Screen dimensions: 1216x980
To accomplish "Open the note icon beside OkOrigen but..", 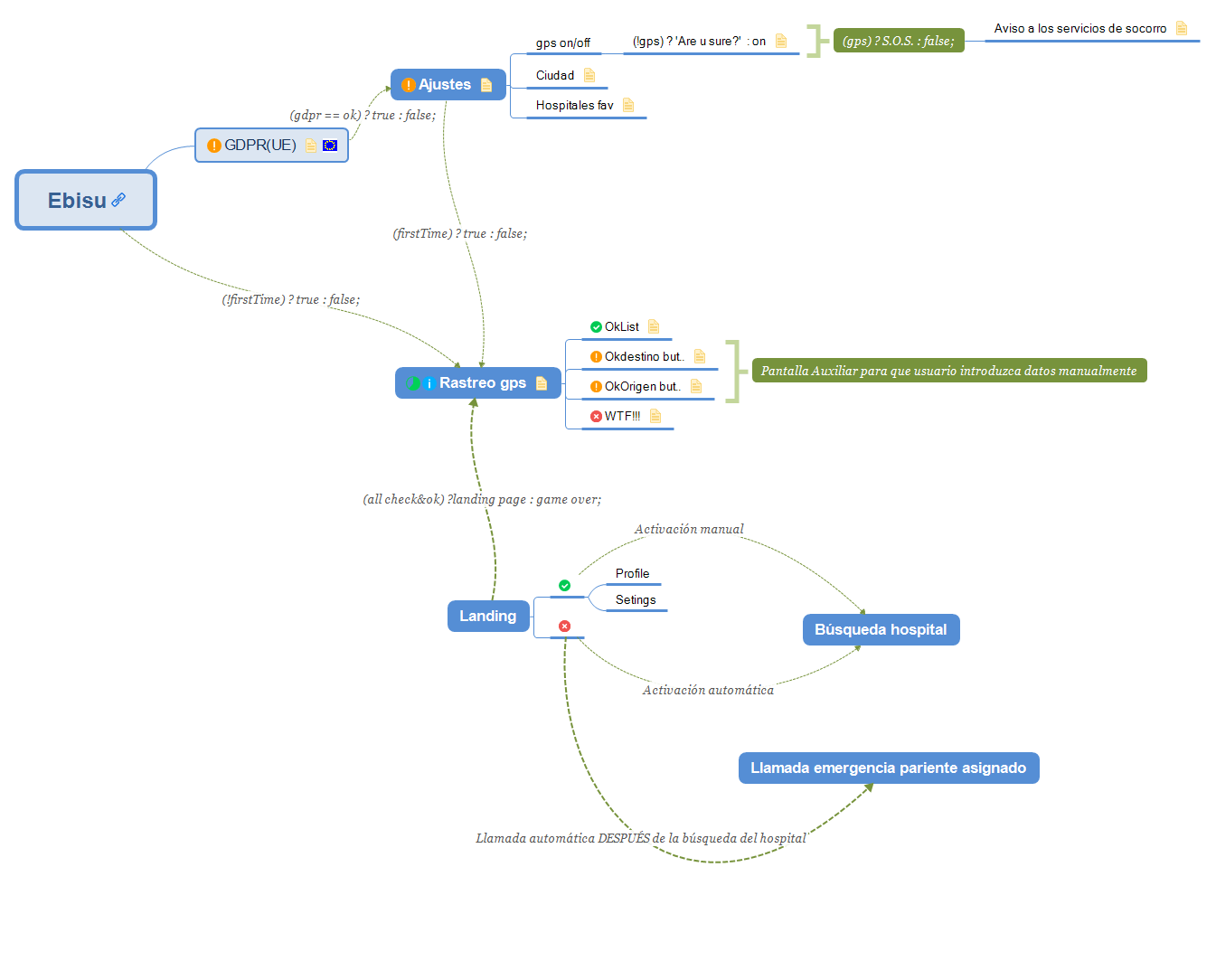I will coord(696,386).
